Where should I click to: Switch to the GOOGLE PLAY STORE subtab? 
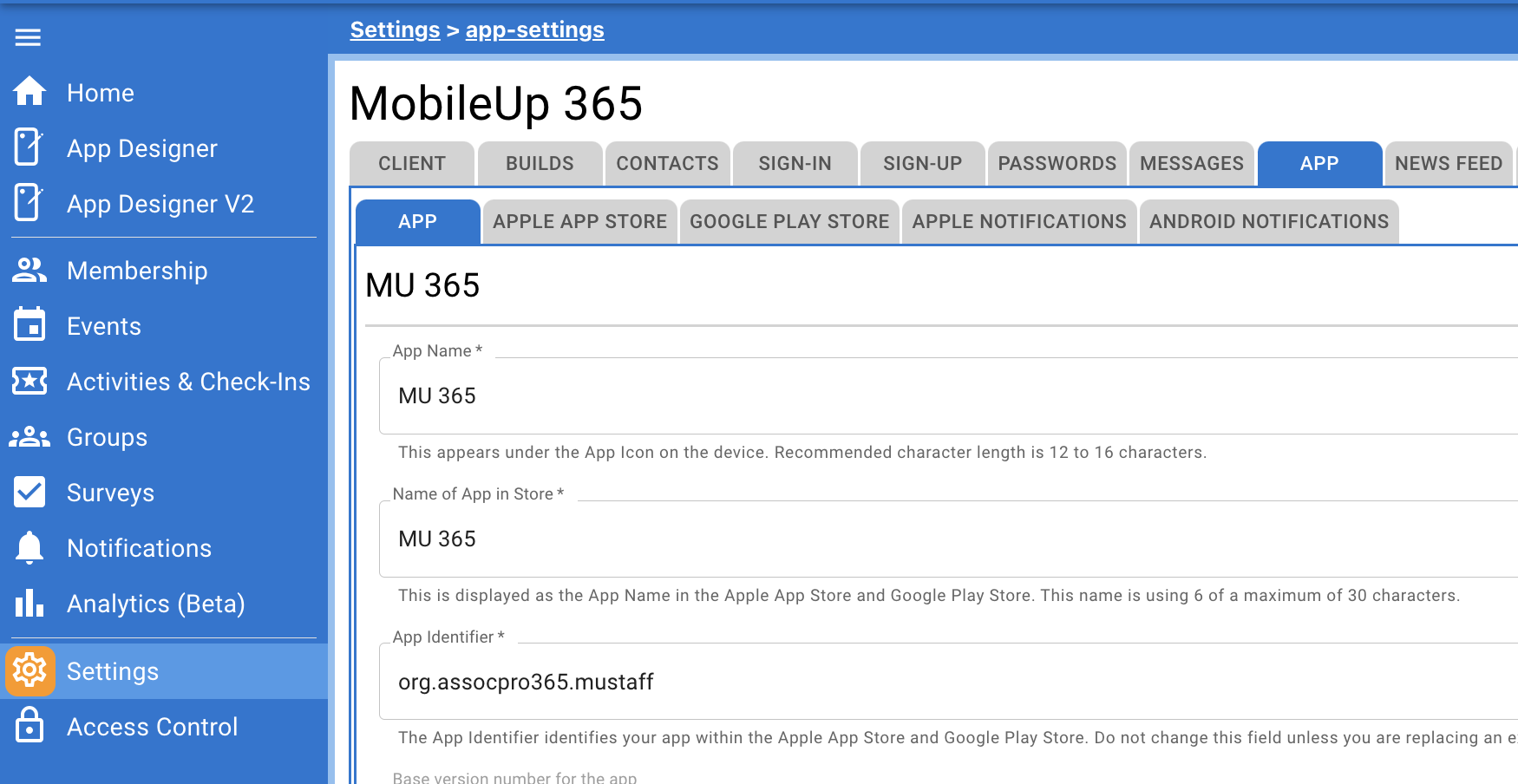(x=788, y=221)
